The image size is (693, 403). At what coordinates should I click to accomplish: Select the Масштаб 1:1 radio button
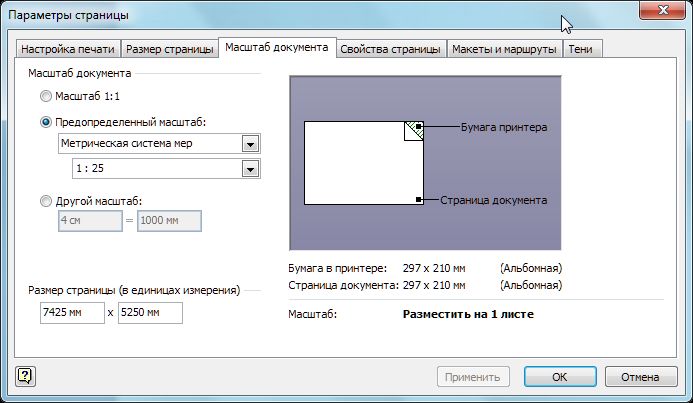tap(46, 97)
